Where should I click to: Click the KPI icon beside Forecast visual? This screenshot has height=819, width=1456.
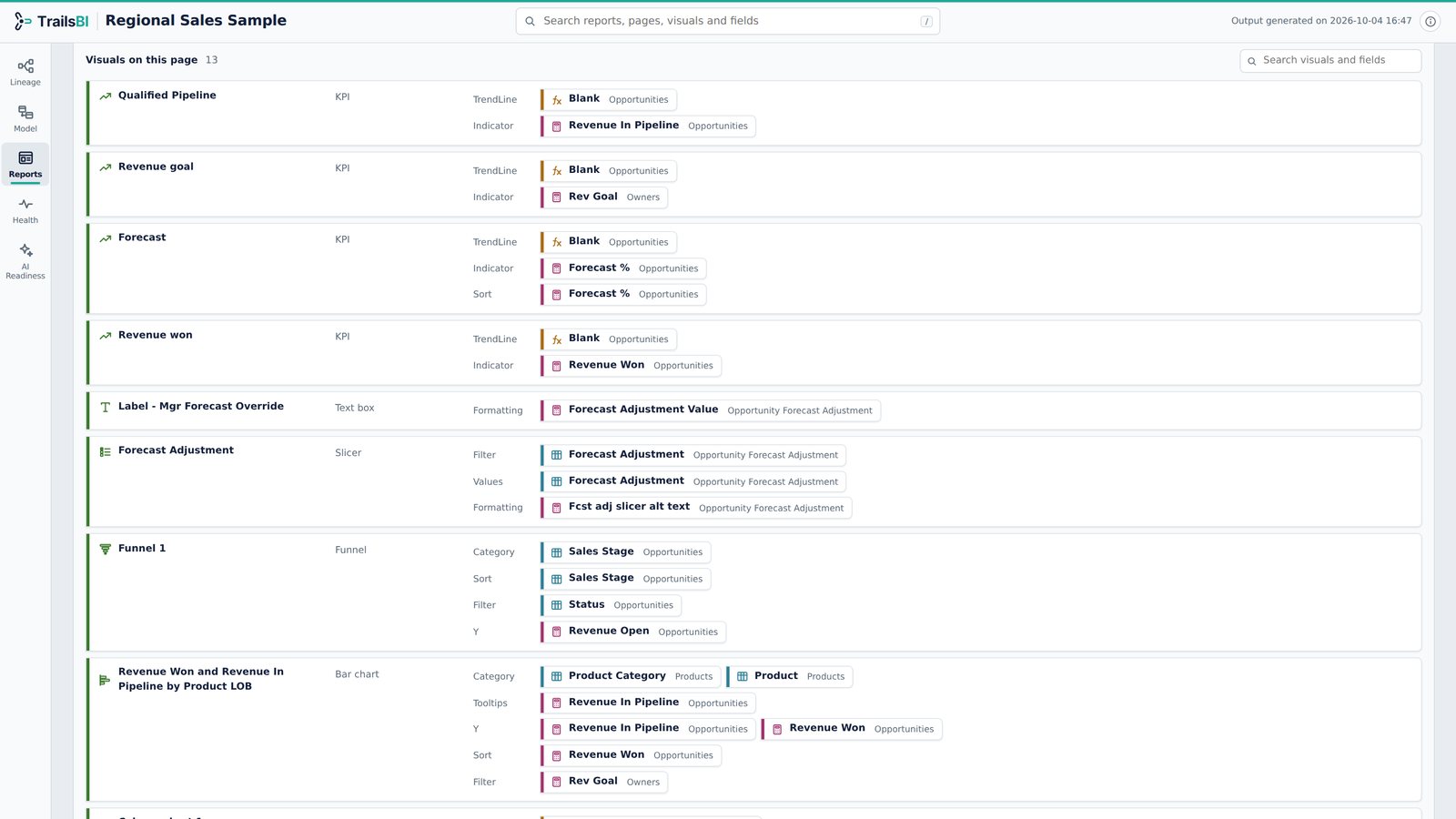pos(106,238)
